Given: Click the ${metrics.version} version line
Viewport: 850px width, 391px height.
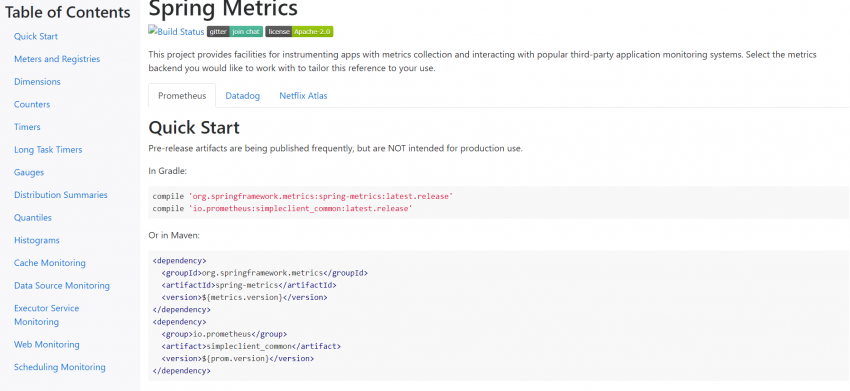Looking at the screenshot, I should 244,297.
